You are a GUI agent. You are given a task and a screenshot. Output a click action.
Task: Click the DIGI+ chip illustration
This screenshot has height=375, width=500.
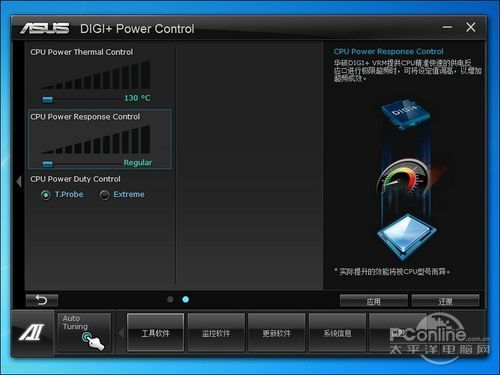(405, 115)
